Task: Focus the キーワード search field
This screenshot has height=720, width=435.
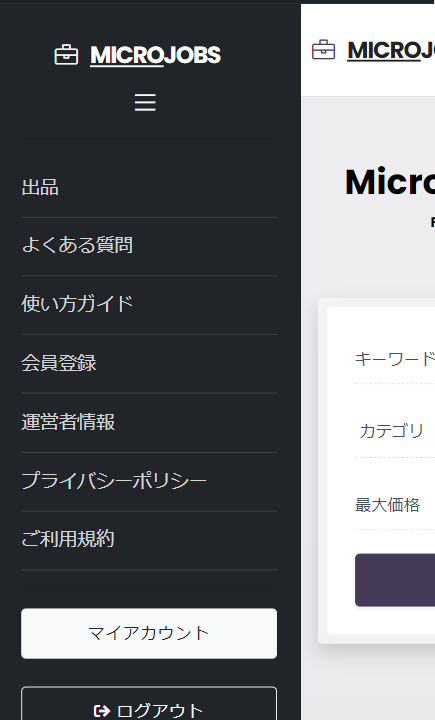Action: pos(395,360)
